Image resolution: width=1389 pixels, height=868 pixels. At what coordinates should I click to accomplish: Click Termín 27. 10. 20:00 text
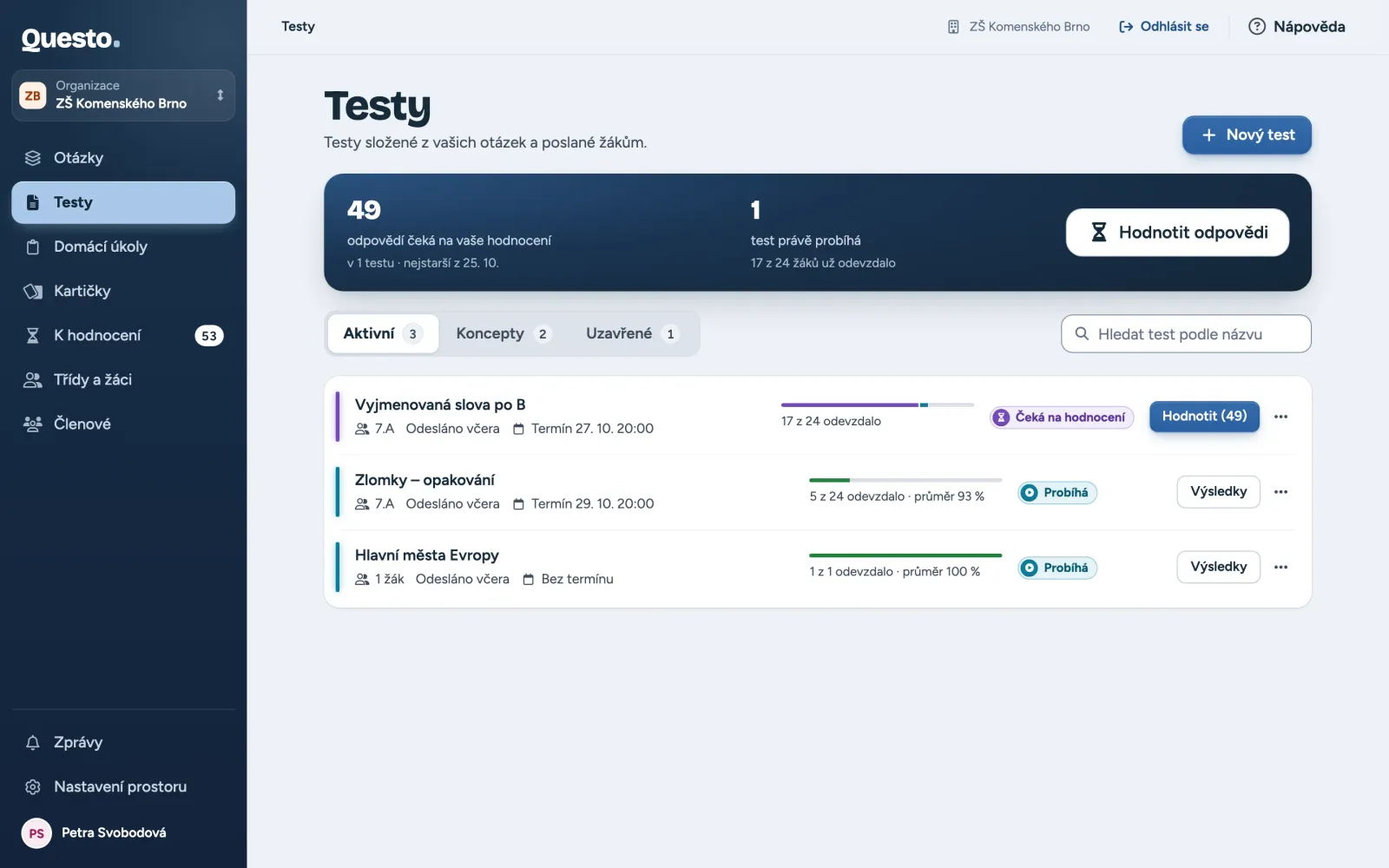click(x=592, y=429)
